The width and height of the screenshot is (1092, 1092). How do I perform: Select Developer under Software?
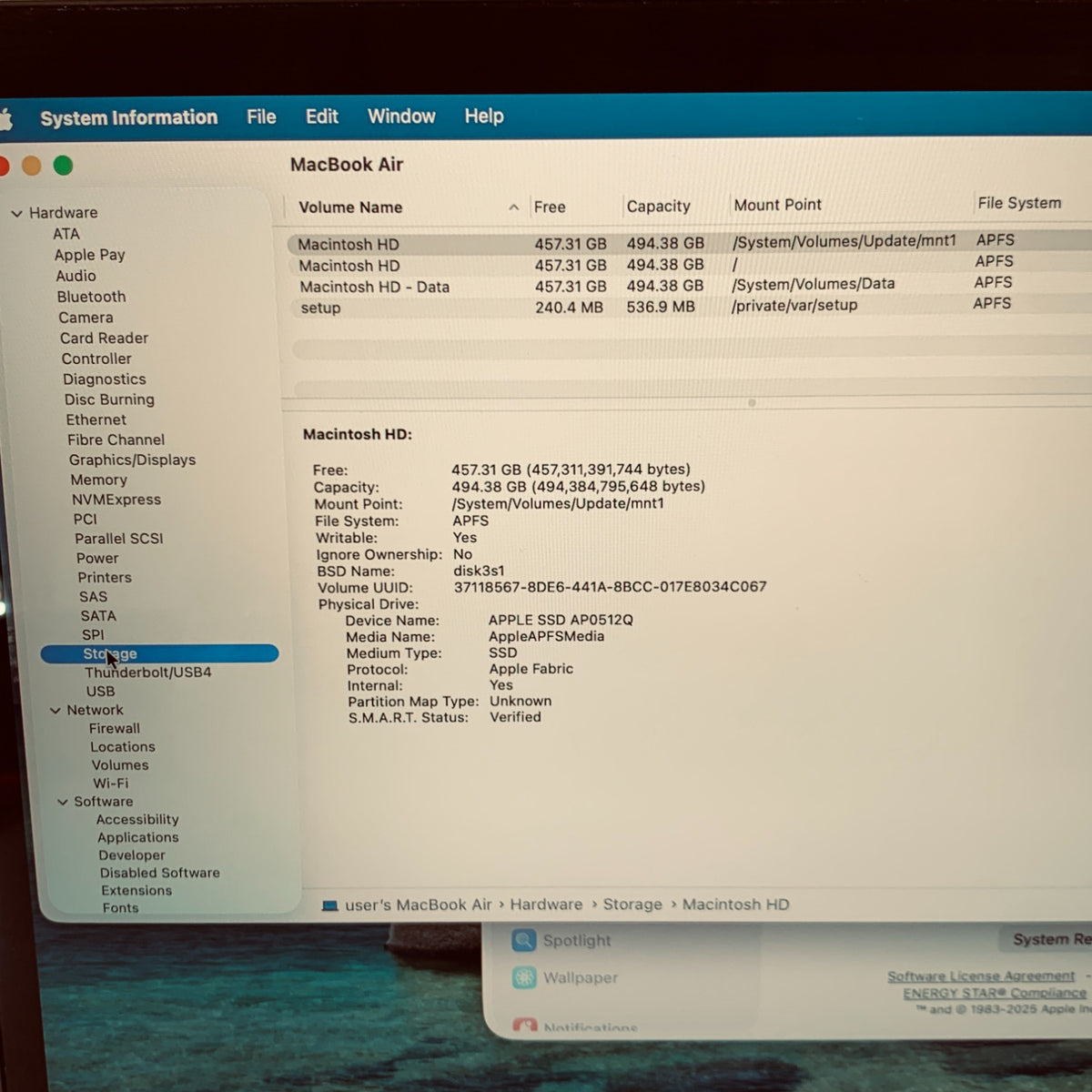[132, 855]
